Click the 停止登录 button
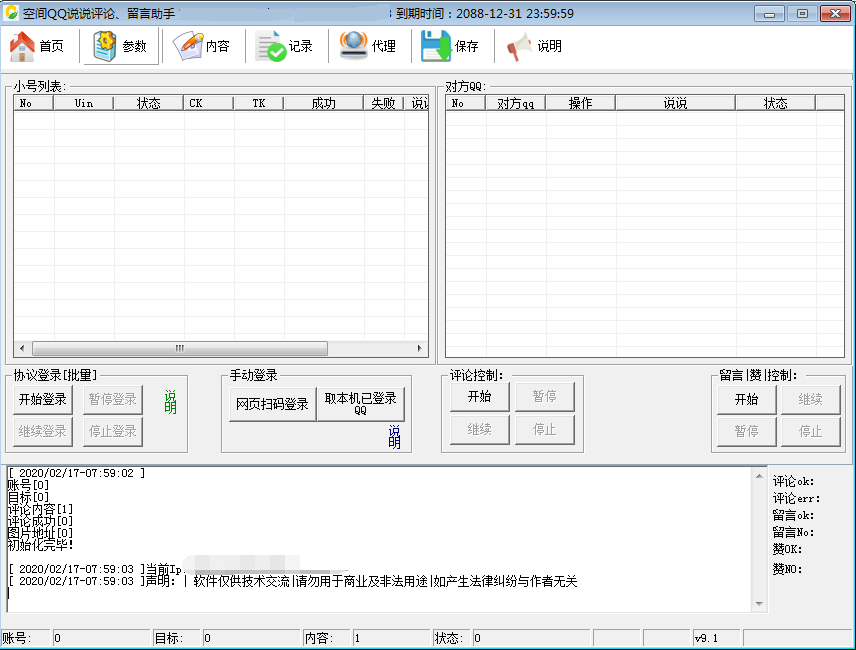This screenshot has width=856, height=650. click(112, 432)
